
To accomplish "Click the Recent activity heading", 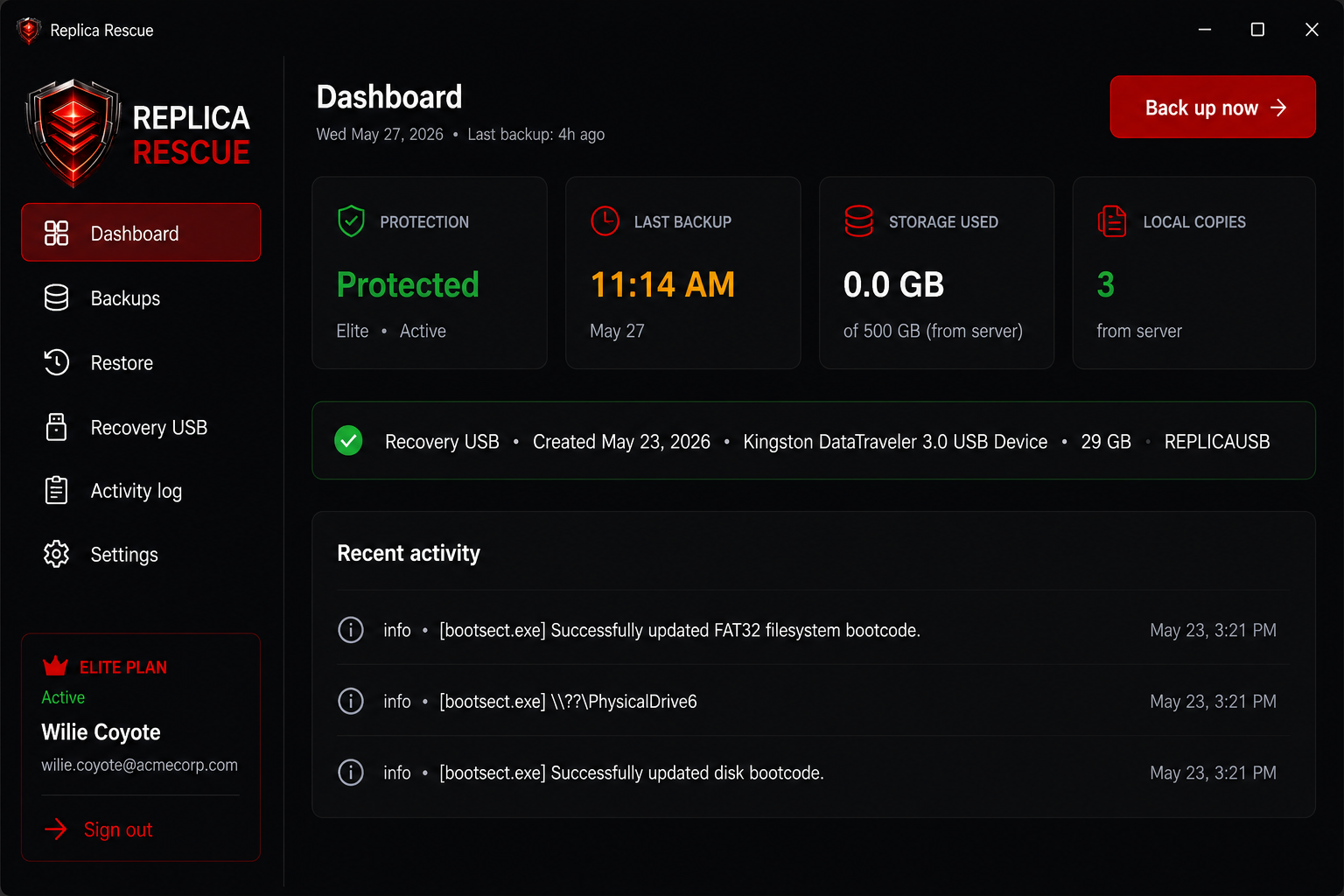I will pyautogui.click(x=409, y=553).
